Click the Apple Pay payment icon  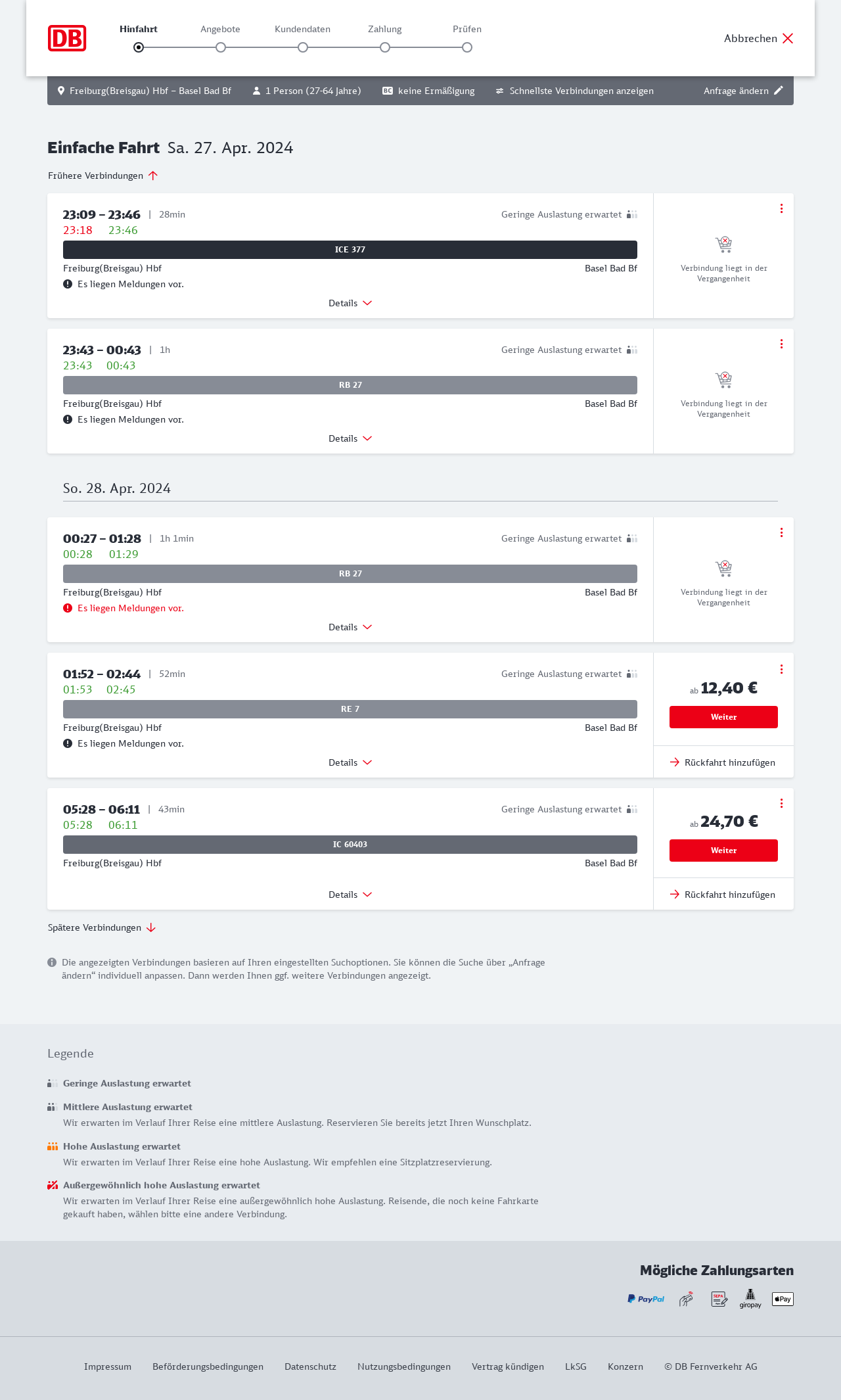(783, 1299)
